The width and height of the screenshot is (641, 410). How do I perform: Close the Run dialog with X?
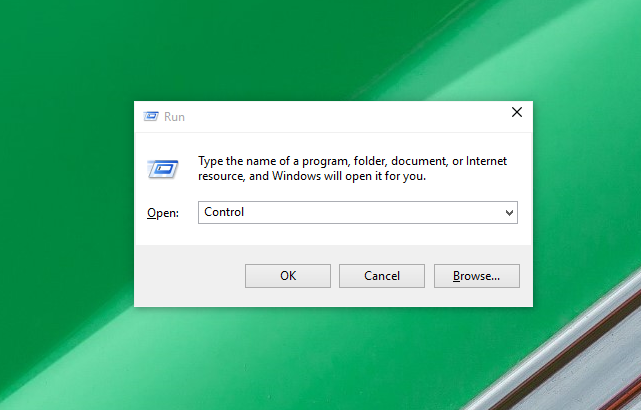(x=517, y=112)
